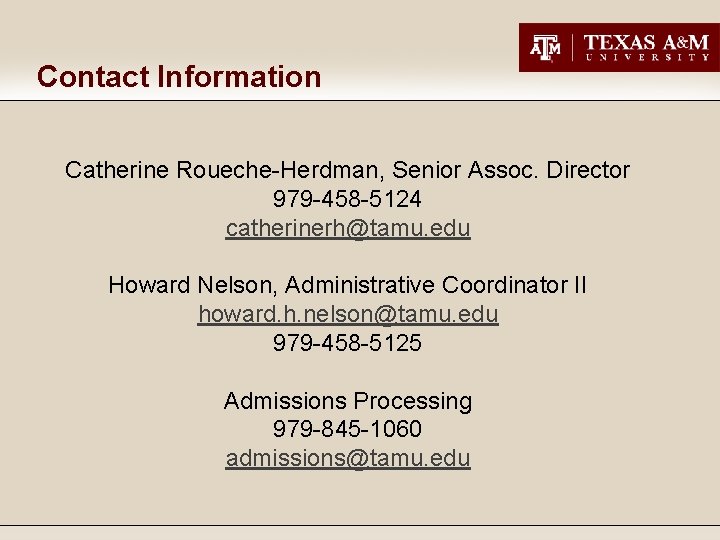Click the word Information in the heading
720x540 pixels.
tap(239, 76)
